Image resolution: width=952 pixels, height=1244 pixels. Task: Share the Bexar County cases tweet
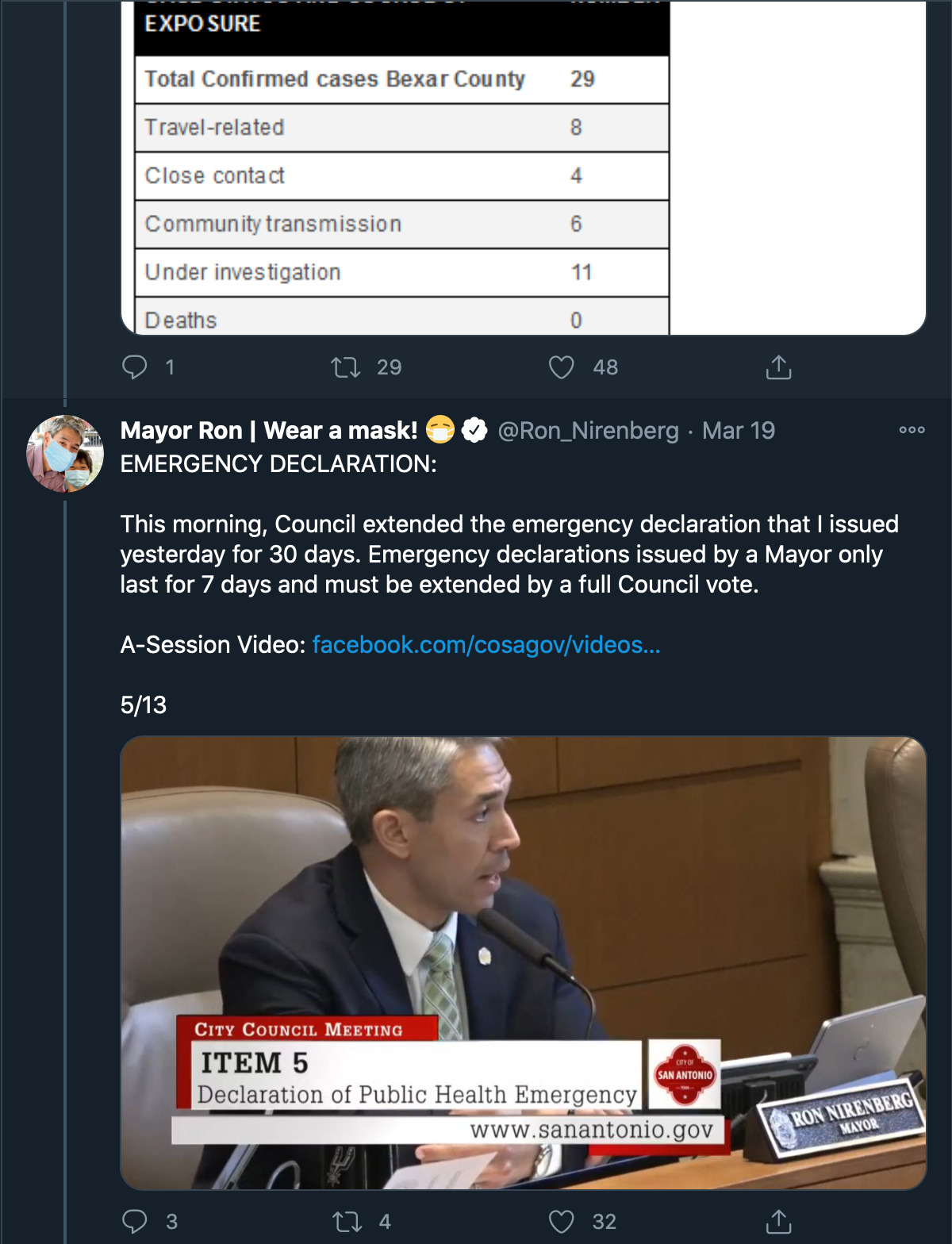pyautogui.click(x=778, y=367)
